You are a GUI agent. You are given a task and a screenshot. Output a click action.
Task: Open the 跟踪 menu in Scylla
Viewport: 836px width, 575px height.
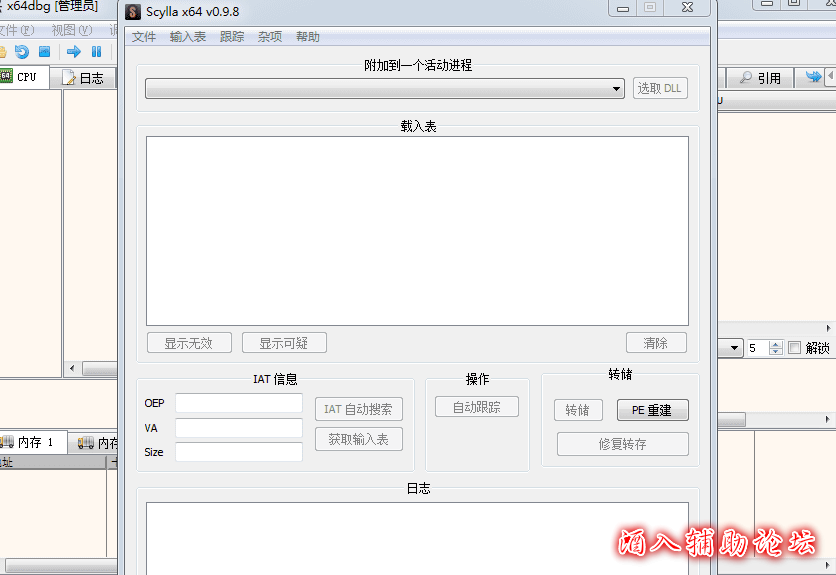[x=232, y=37]
